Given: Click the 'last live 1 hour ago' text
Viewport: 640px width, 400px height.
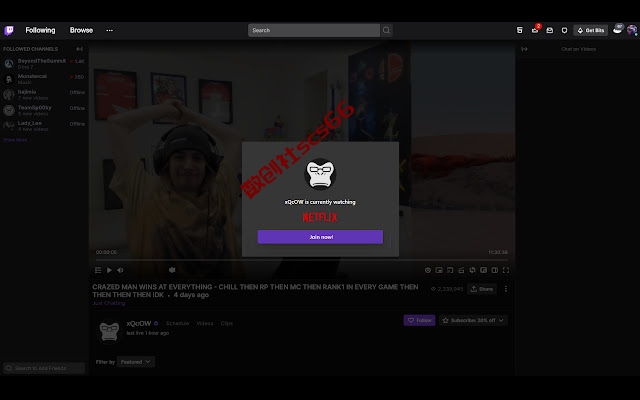Looking at the screenshot, I should [147, 333].
